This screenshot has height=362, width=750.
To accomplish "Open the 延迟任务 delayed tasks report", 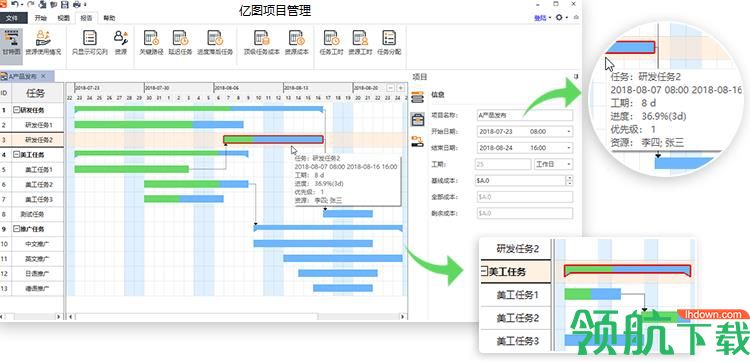I will (180, 43).
